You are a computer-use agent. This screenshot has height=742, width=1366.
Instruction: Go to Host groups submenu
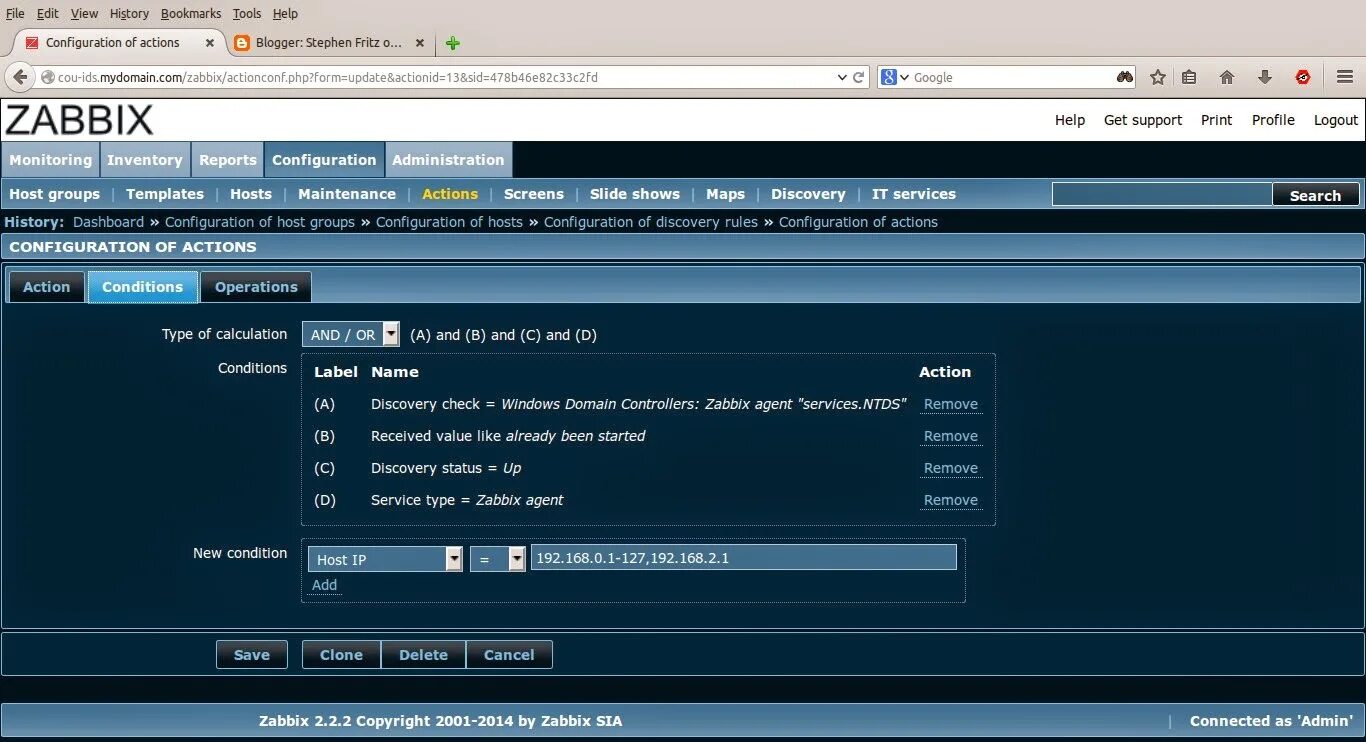click(54, 194)
